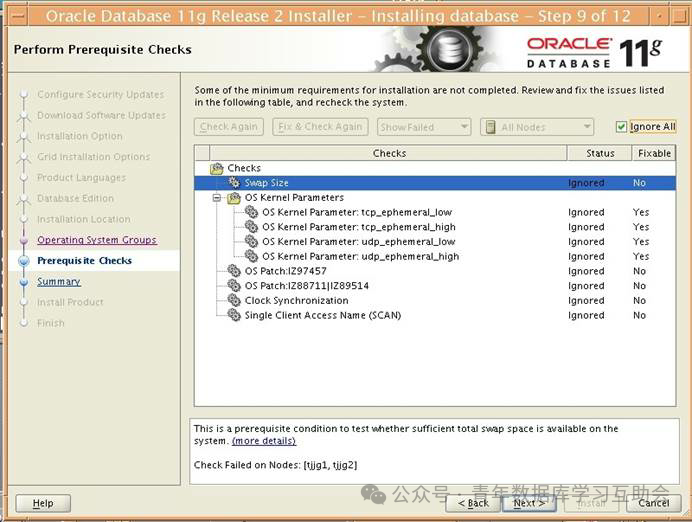Click the server icon in All Nodes dropdown
This screenshot has height=522, width=692.
point(490,127)
